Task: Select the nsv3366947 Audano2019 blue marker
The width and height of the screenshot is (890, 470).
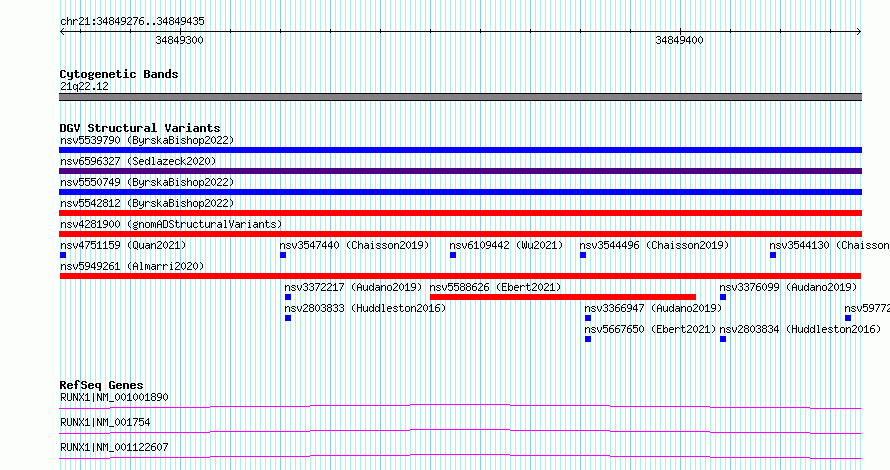Action: pos(588,318)
